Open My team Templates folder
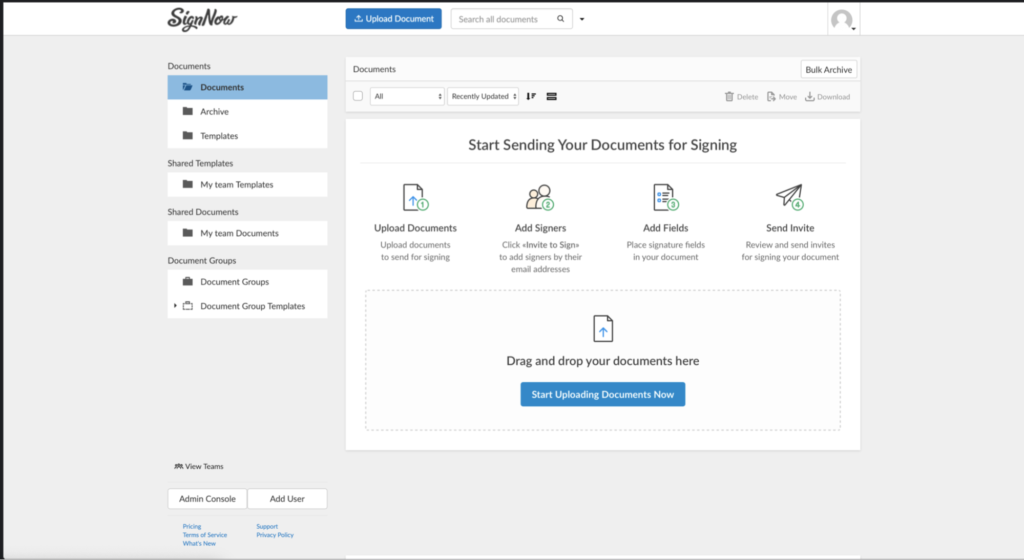This screenshot has width=1024, height=560. pyautogui.click(x=236, y=184)
